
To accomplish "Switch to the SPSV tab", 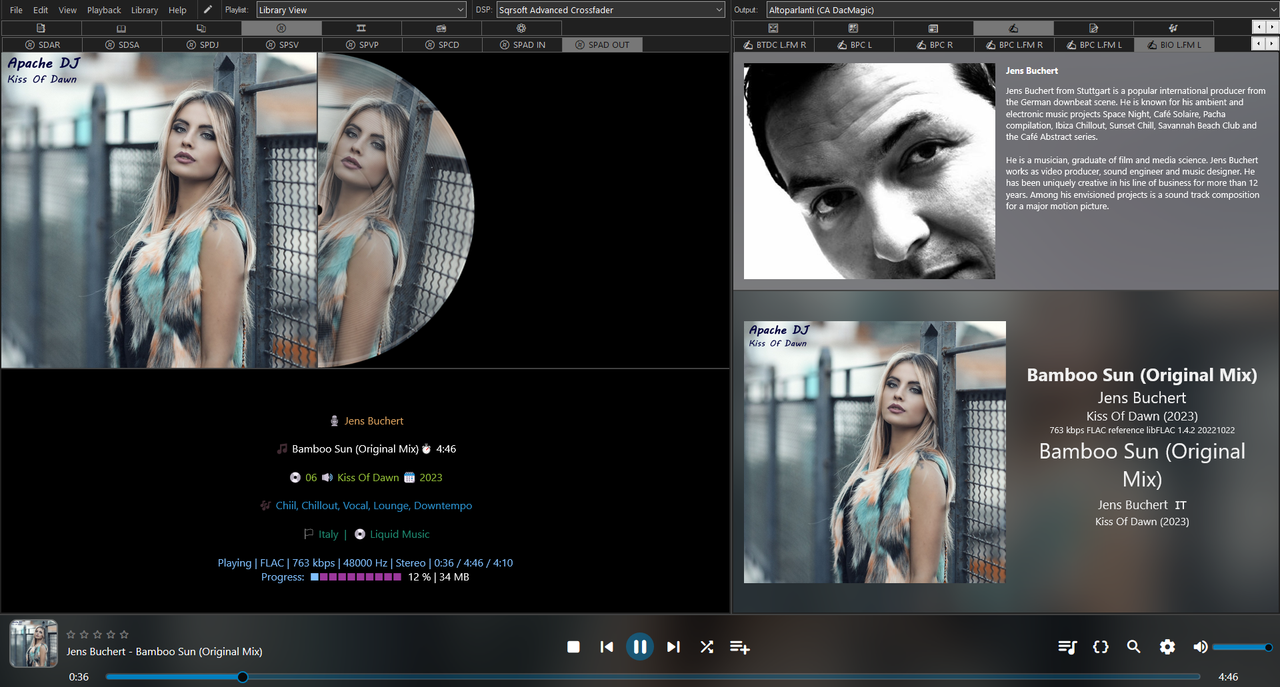I will pyautogui.click(x=281, y=44).
